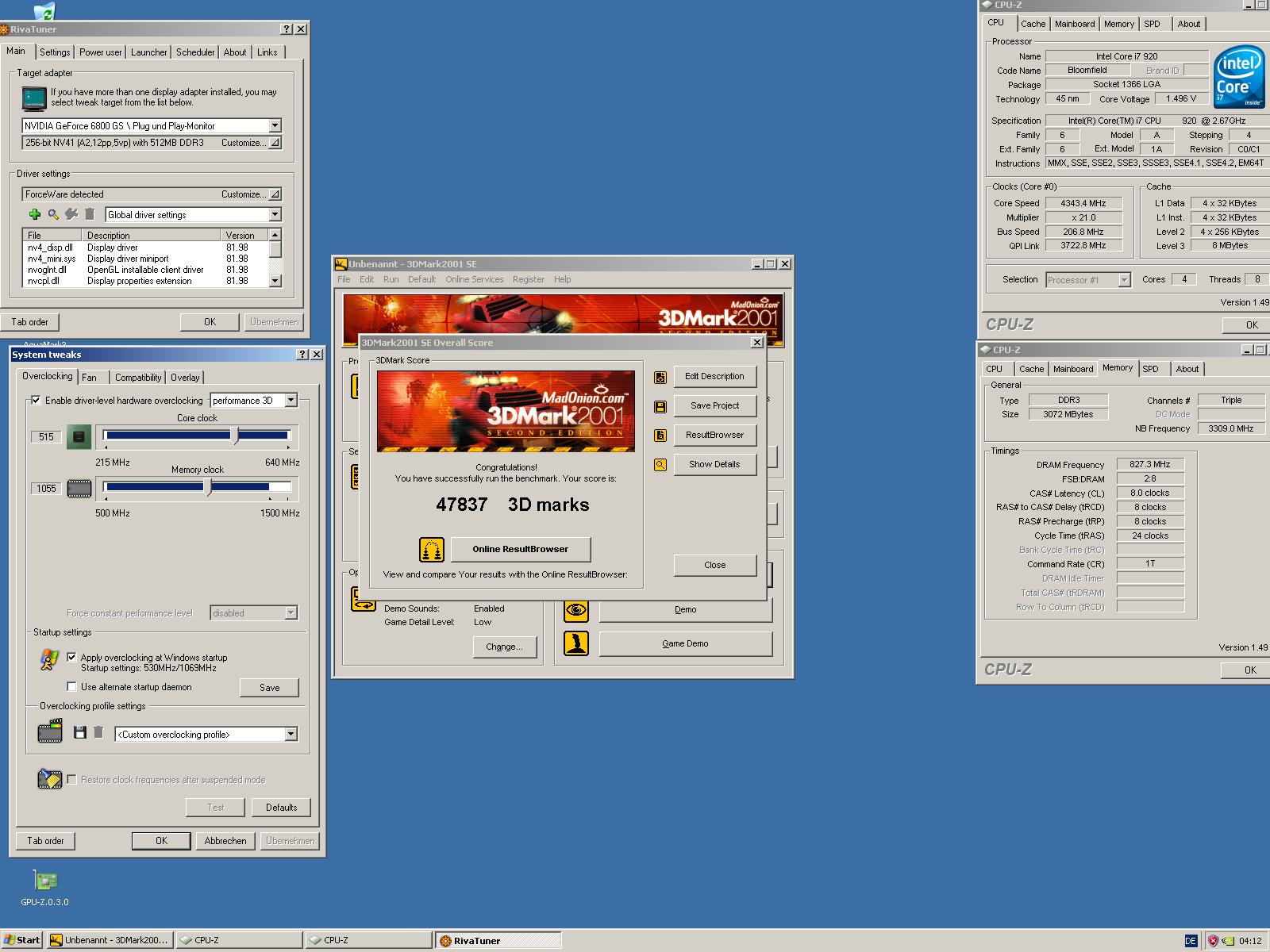
Task: Click the Memory clock value field 1055
Action: pyautogui.click(x=46, y=489)
